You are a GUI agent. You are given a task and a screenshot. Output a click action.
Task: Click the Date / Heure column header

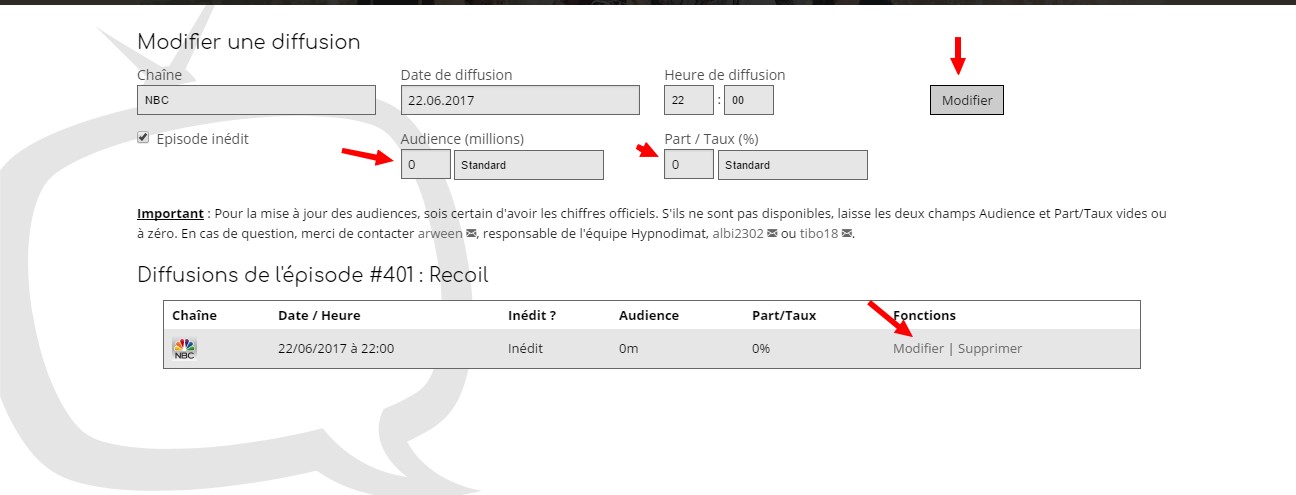[x=319, y=315]
